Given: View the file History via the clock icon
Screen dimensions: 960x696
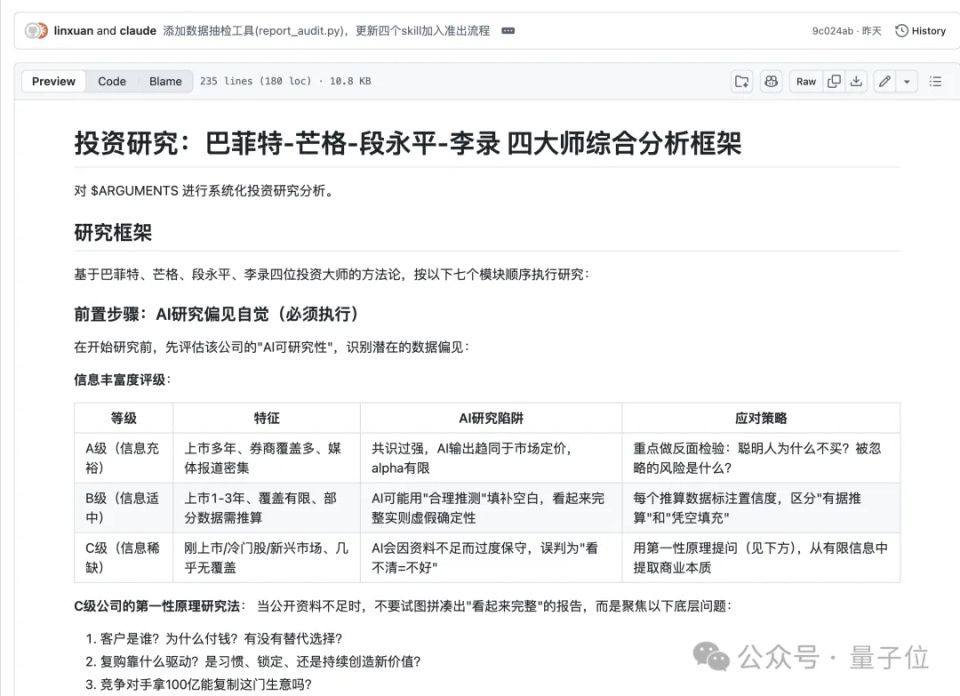Looking at the screenshot, I should click(x=920, y=30).
